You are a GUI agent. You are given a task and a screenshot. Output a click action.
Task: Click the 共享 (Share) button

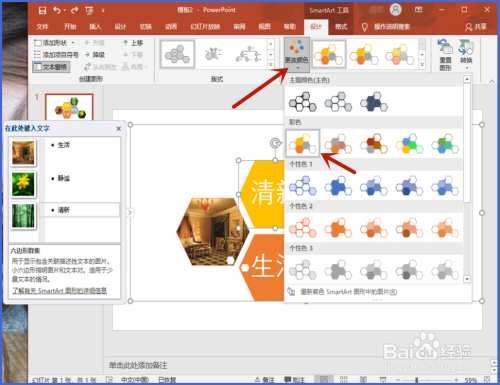point(476,27)
